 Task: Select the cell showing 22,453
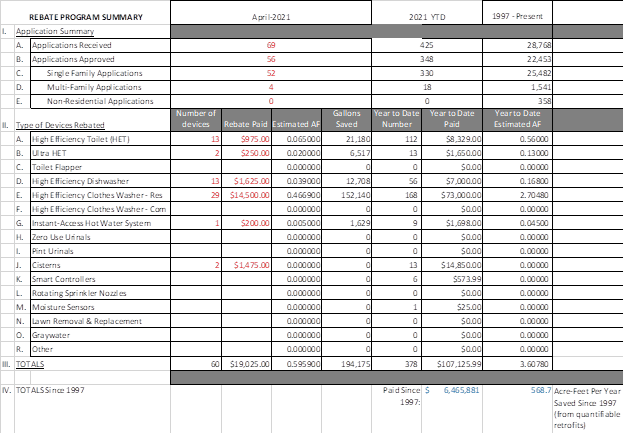539,59
